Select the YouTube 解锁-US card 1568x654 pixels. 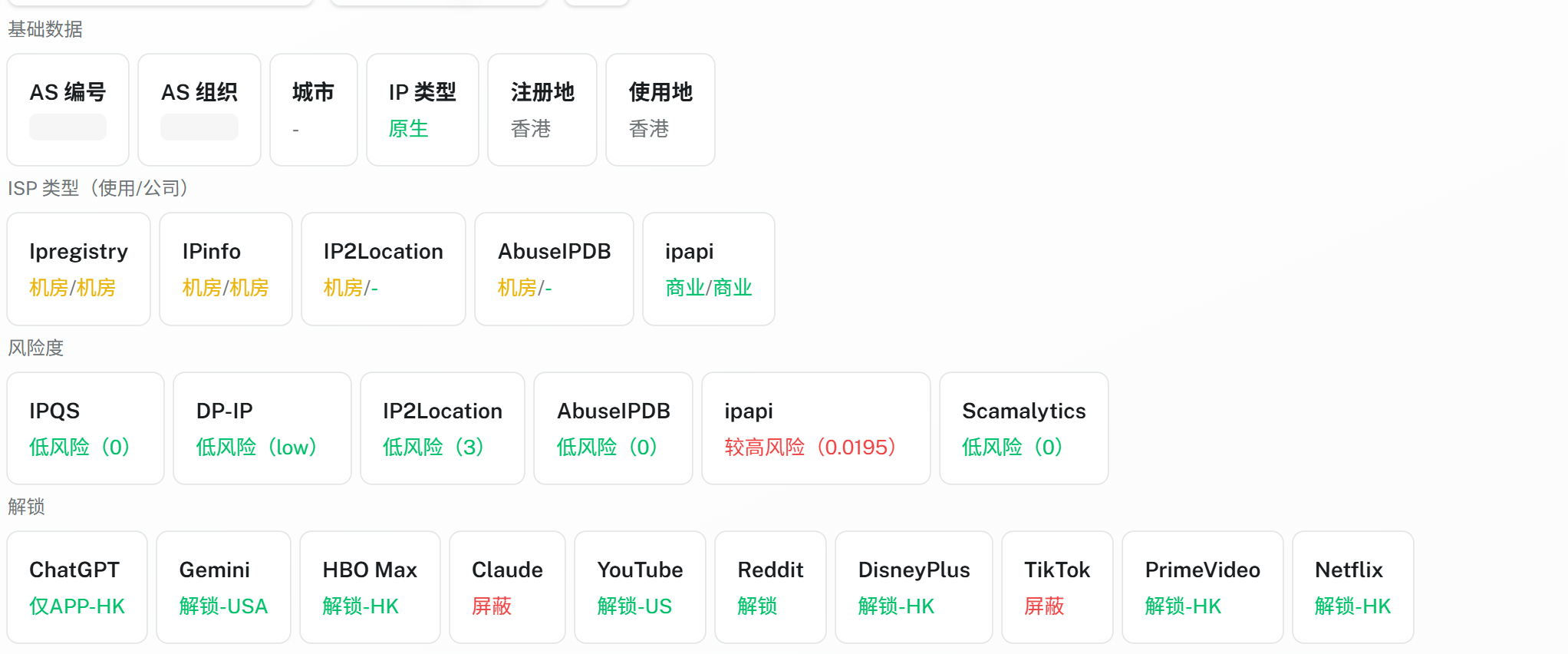(640, 587)
